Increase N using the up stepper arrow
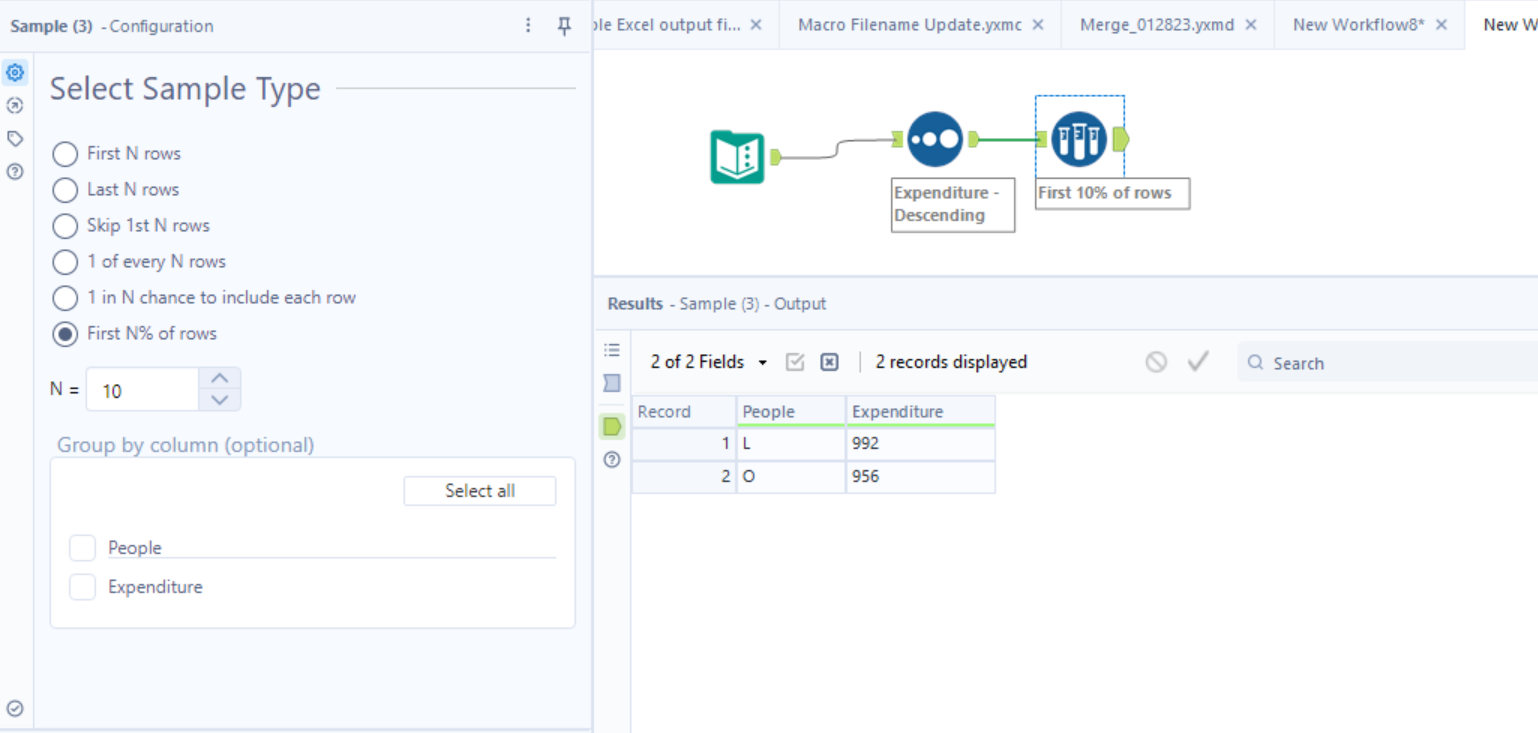Screen dimensions: 1538x733 pyautogui.click(x=222, y=379)
